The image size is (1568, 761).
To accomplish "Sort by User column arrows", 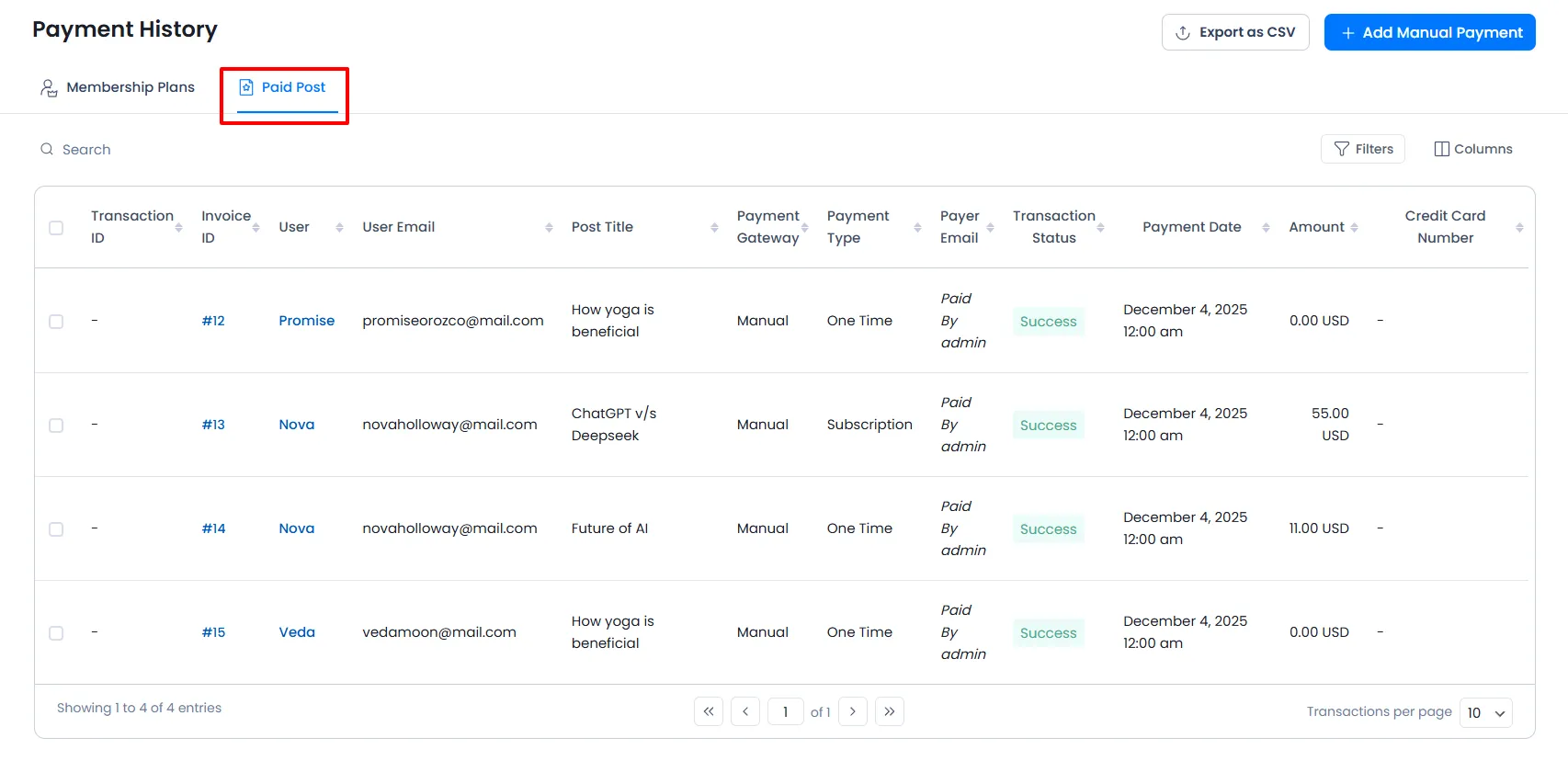I will point(339,227).
